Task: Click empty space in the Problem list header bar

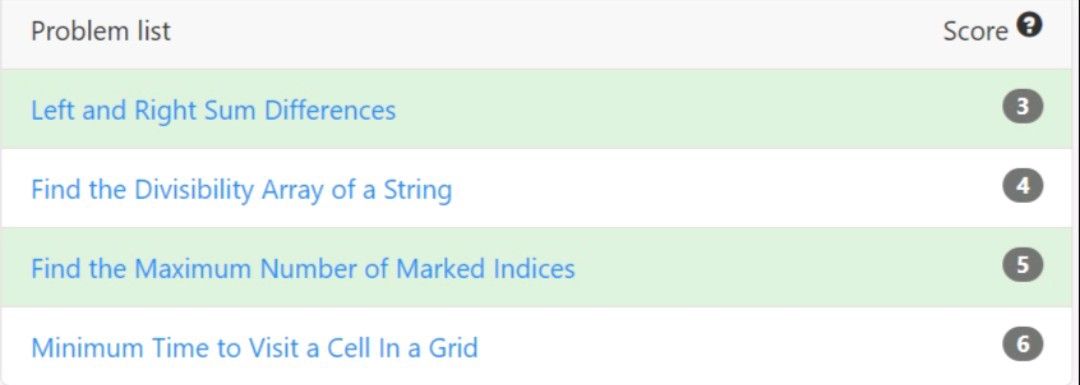Action: (551, 32)
